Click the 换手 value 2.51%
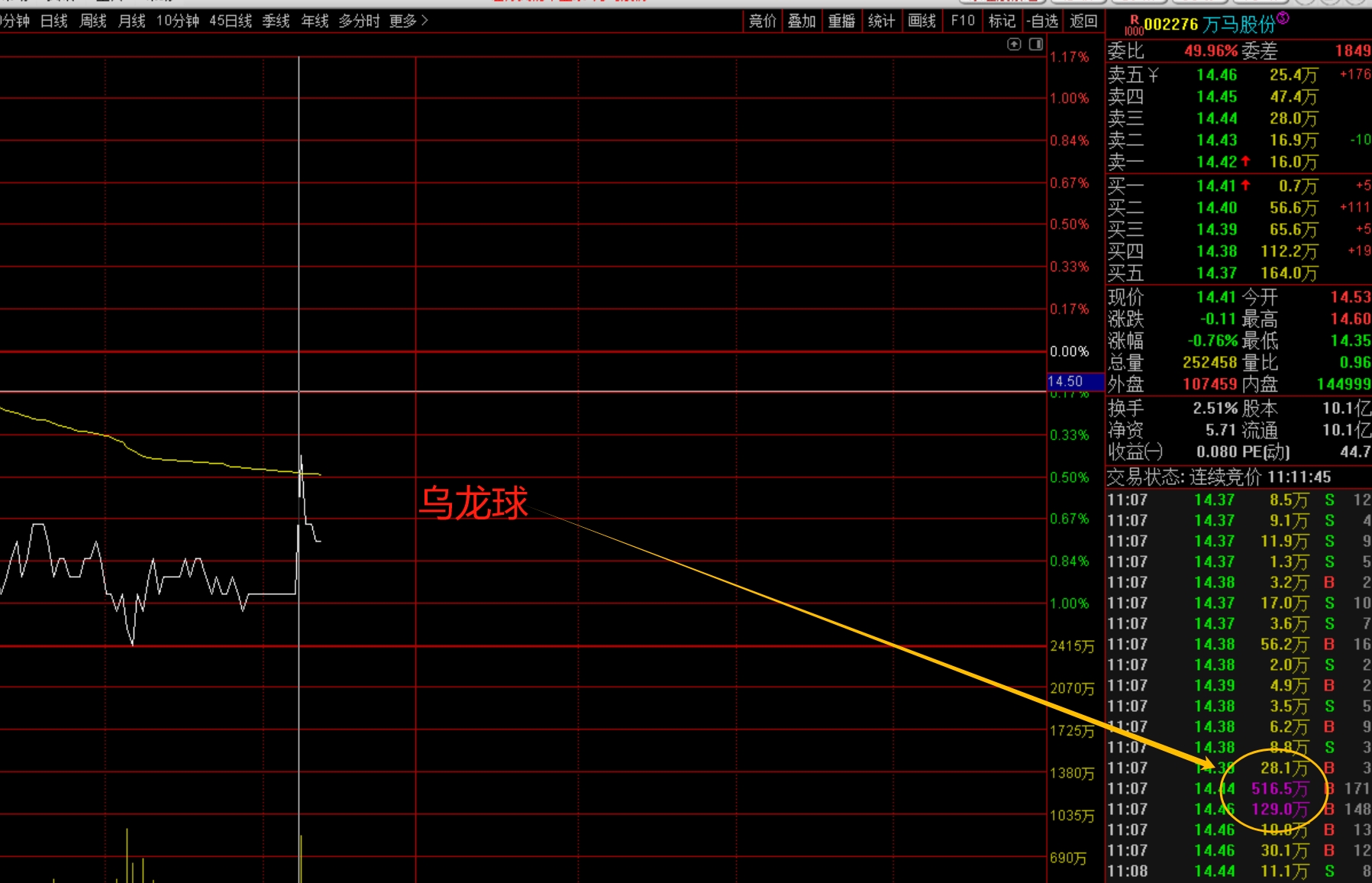This screenshot has height=883, width=1372. tap(1215, 409)
